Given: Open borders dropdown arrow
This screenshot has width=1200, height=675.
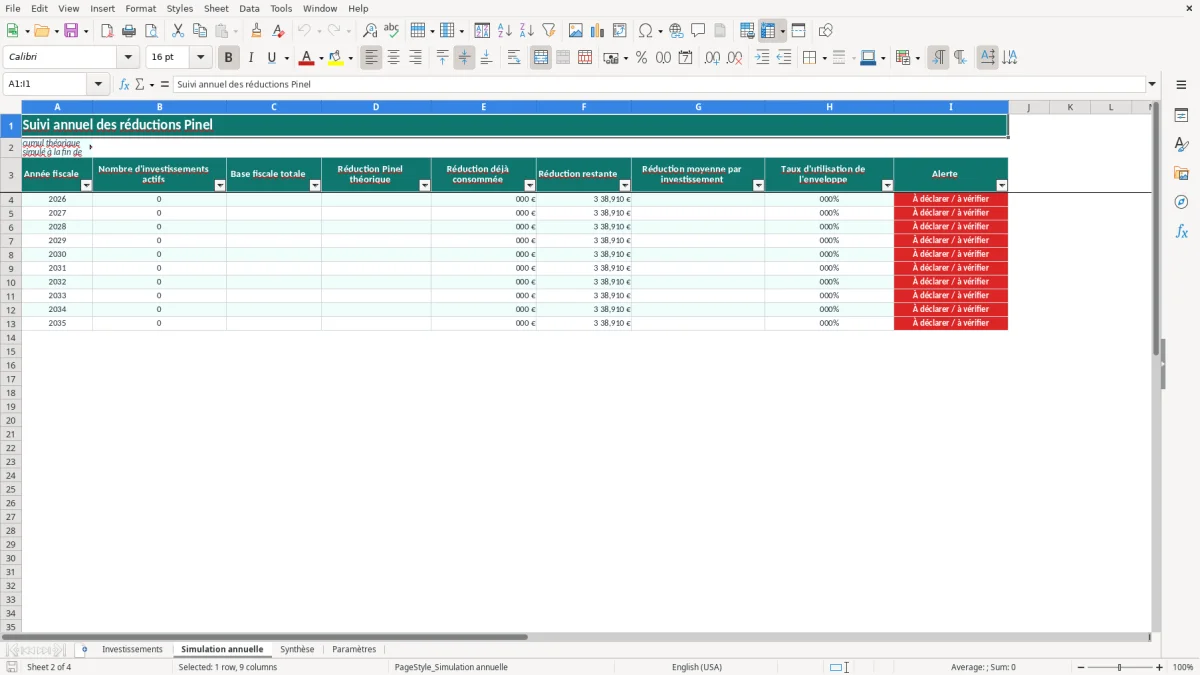Looking at the screenshot, I should coord(823,58).
